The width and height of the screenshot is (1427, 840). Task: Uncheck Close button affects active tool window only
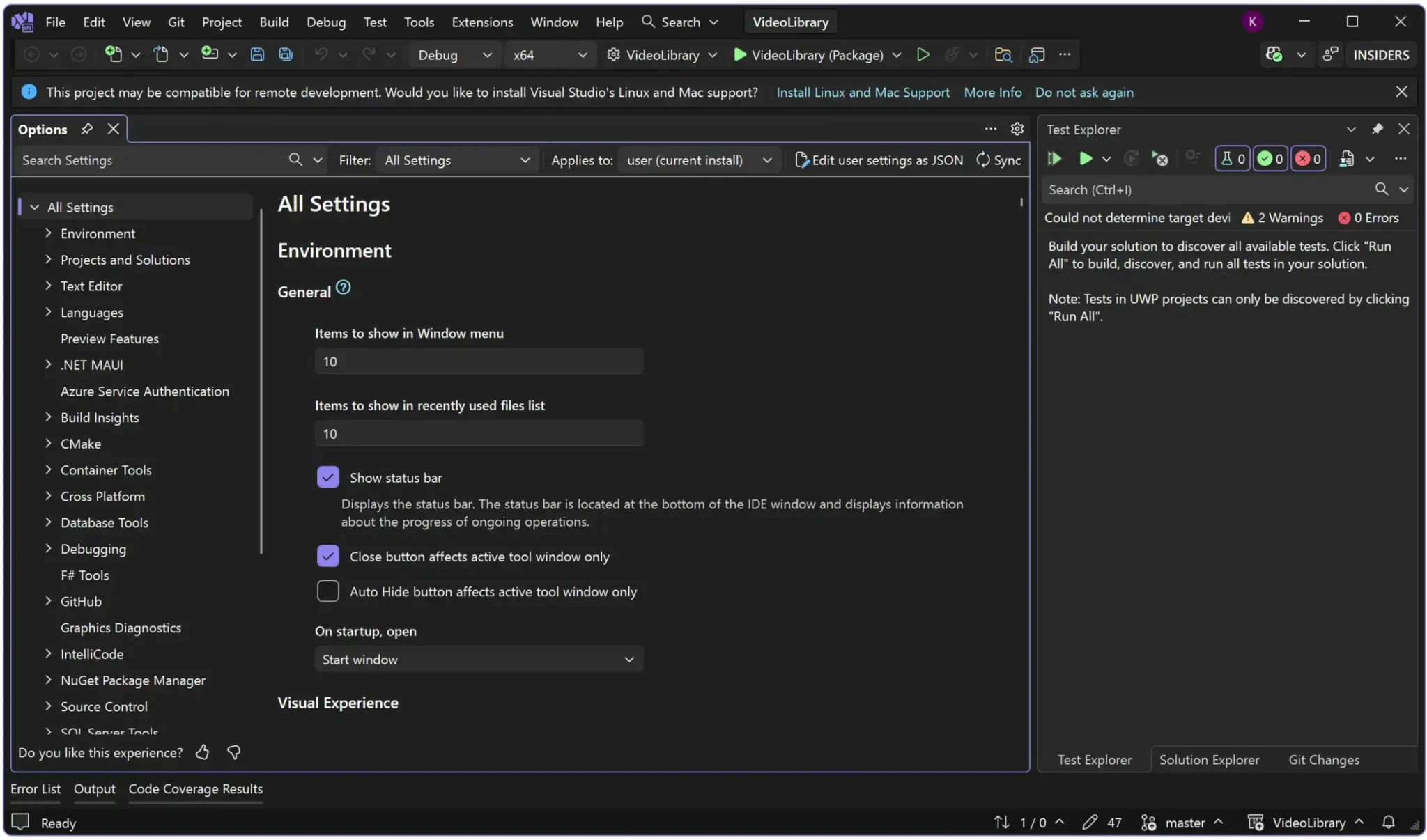pos(327,556)
